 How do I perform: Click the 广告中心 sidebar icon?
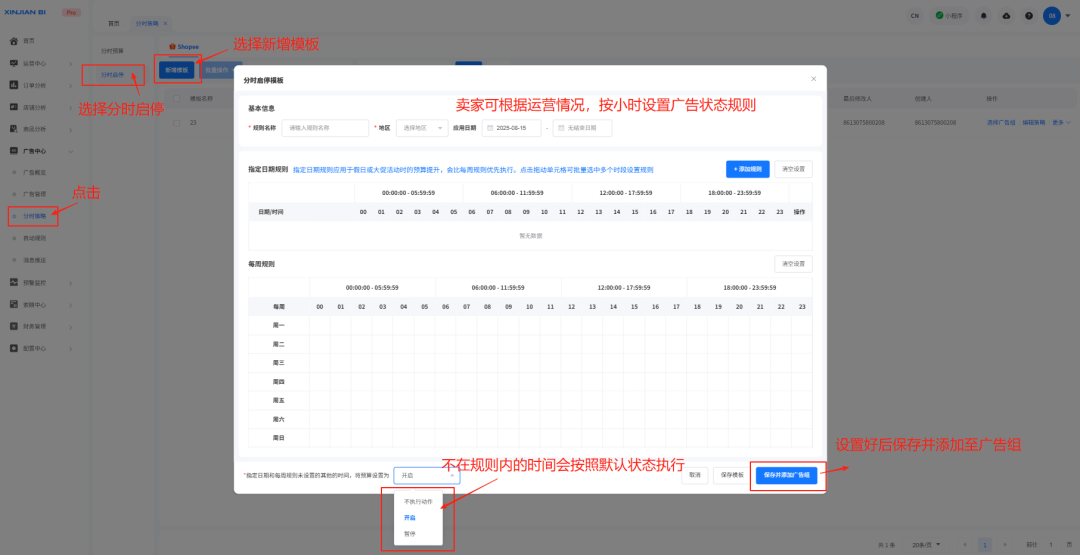tap(14, 151)
